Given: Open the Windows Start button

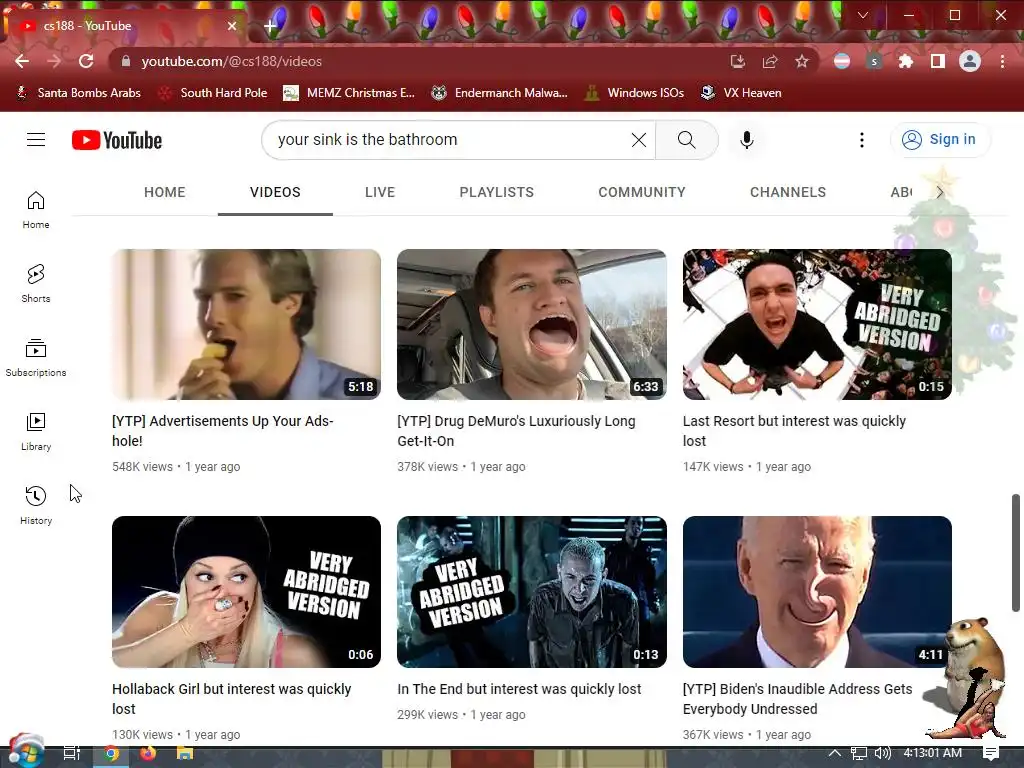Looking at the screenshot, I should (x=25, y=752).
